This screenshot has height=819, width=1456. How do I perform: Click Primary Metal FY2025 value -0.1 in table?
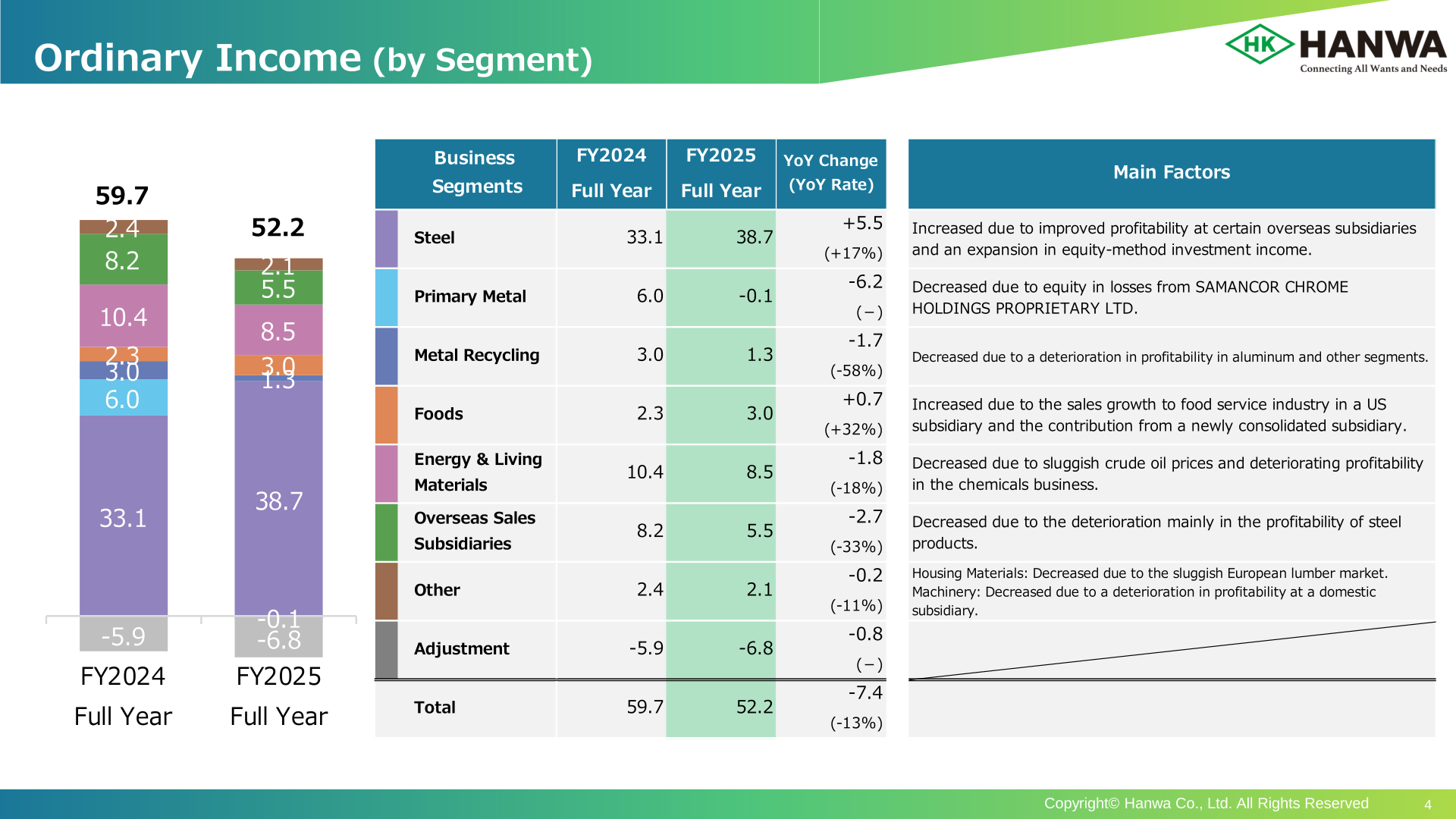756,297
